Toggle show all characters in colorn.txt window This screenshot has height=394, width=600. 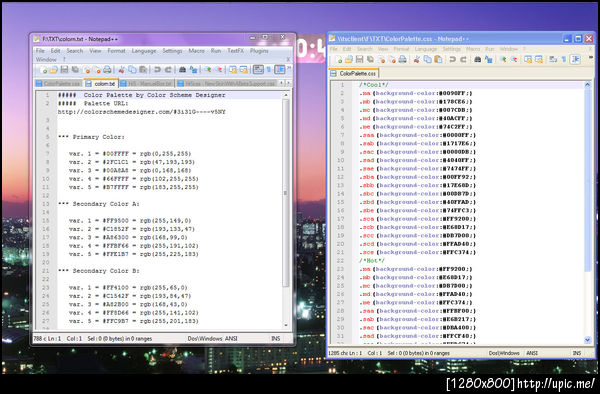[x=269, y=70]
